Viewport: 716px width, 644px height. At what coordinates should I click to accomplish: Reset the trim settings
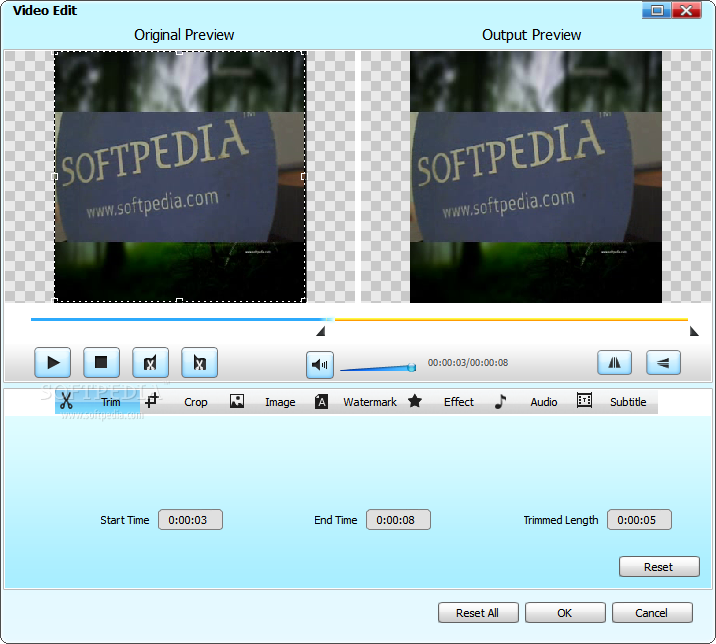click(x=659, y=567)
